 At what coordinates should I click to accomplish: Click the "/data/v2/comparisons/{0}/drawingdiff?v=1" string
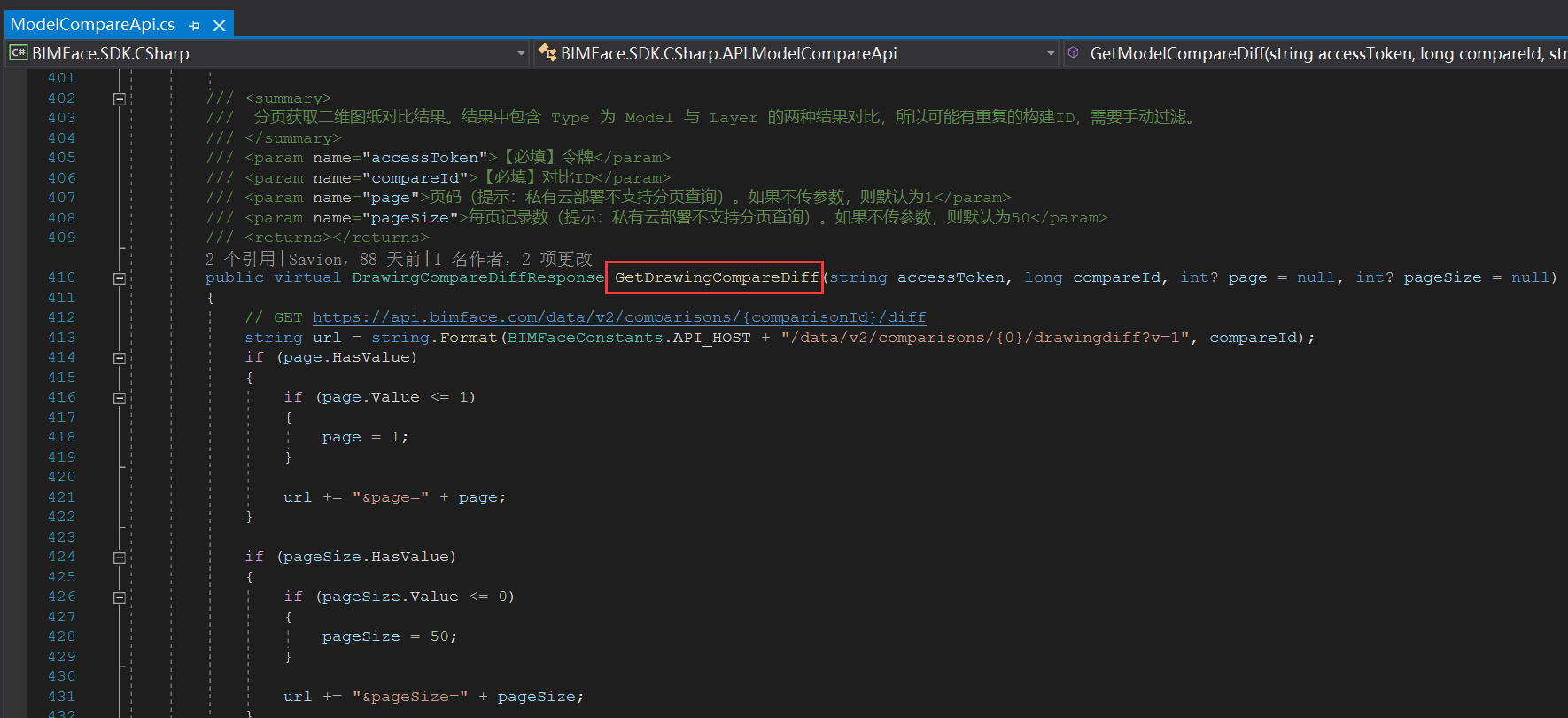tap(985, 338)
